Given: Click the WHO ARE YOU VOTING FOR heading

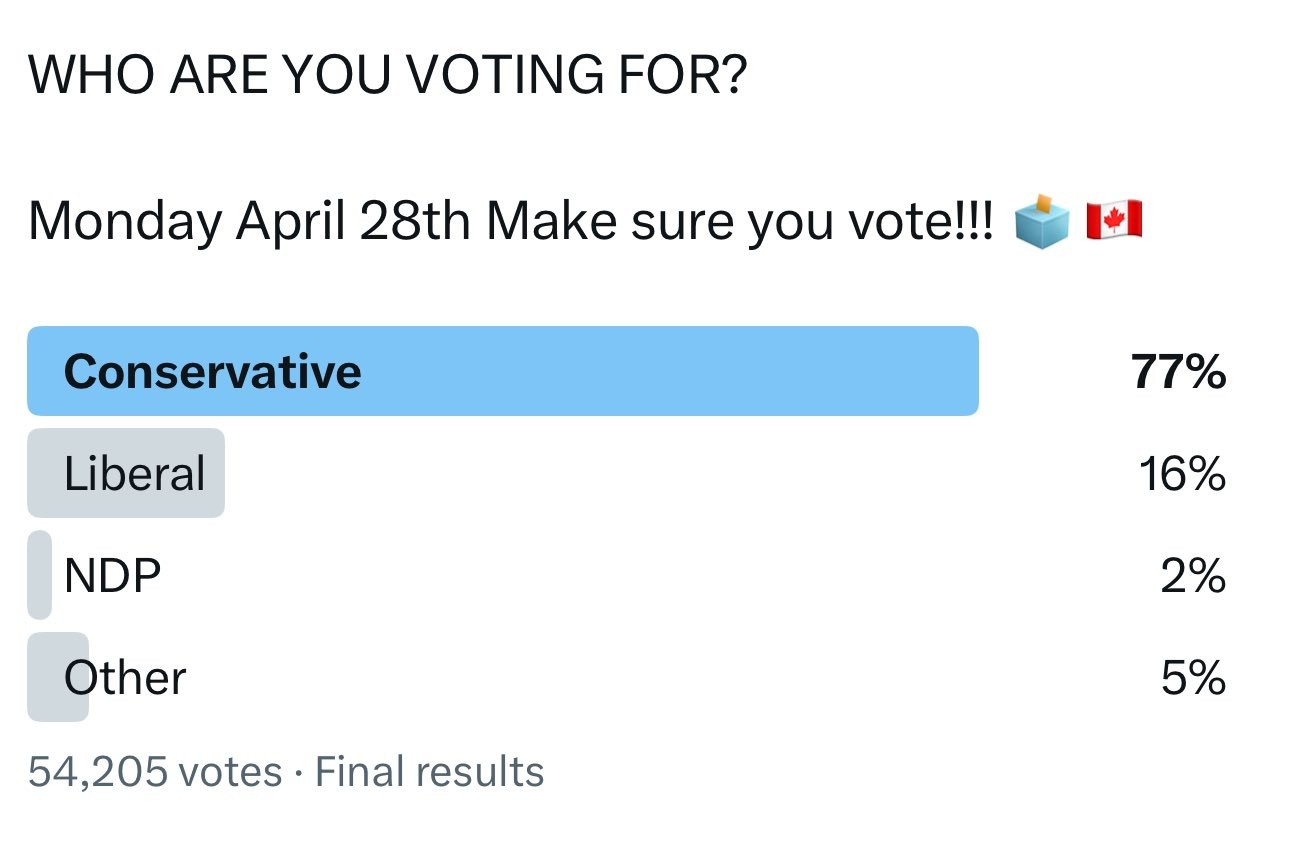Looking at the screenshot, I should point(387,76).
